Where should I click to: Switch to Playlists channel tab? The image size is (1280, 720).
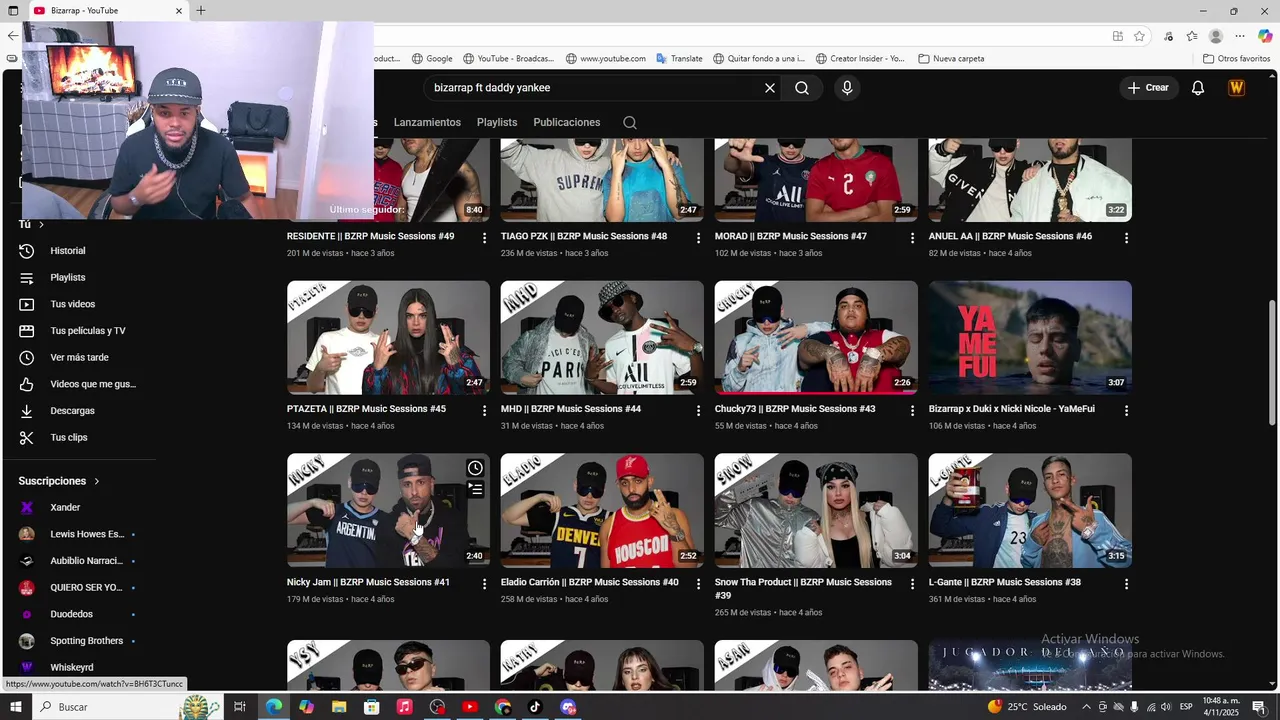[x=497, y=123]
